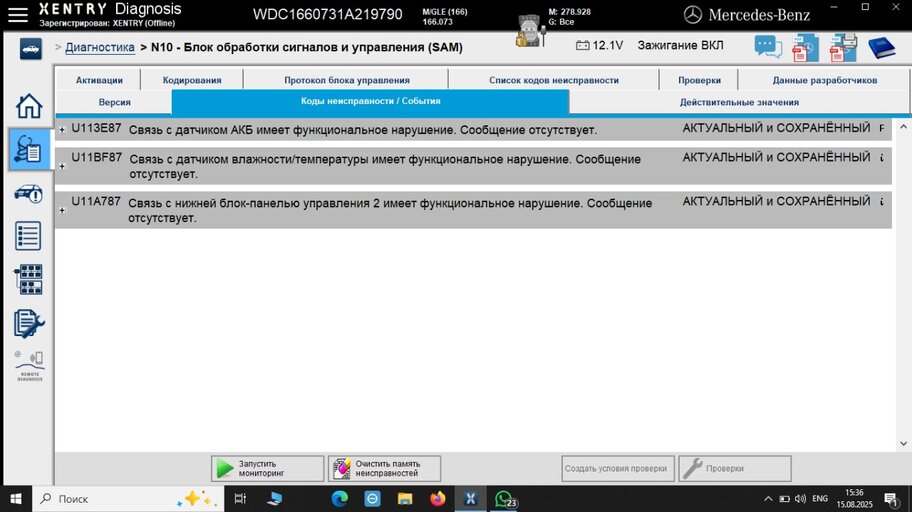This screenshot has height=512, width=912.
Task: Click Очистить память неисправностей button
Action: (384, 468)
